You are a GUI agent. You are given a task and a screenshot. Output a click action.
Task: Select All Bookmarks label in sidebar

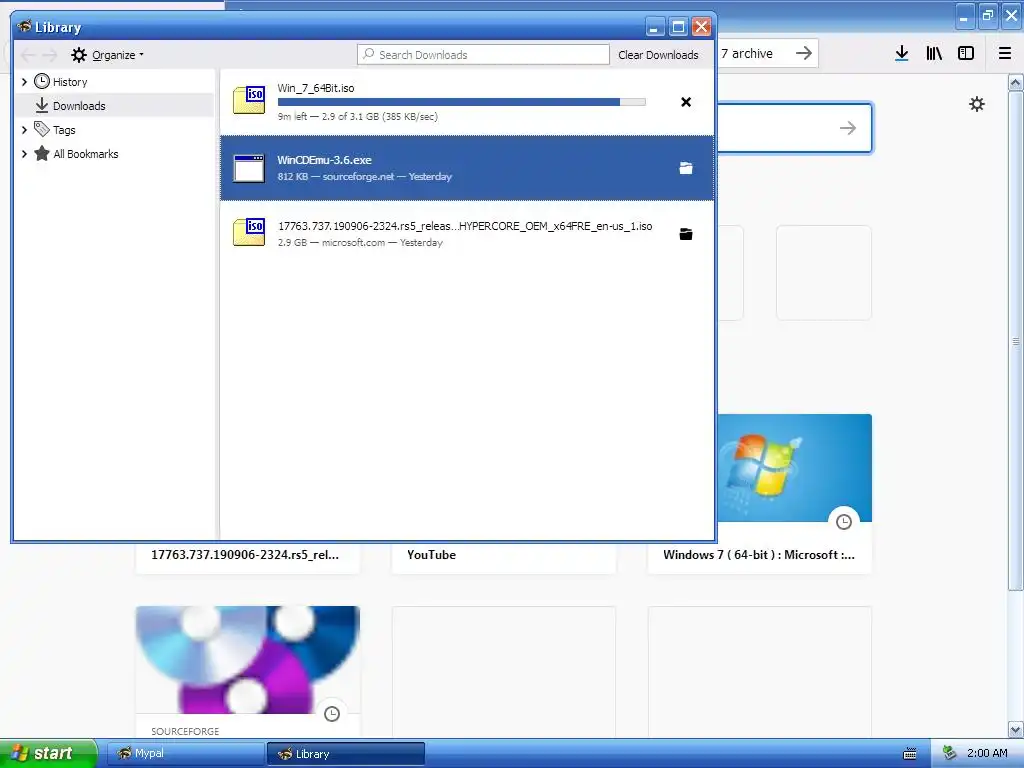86,154
